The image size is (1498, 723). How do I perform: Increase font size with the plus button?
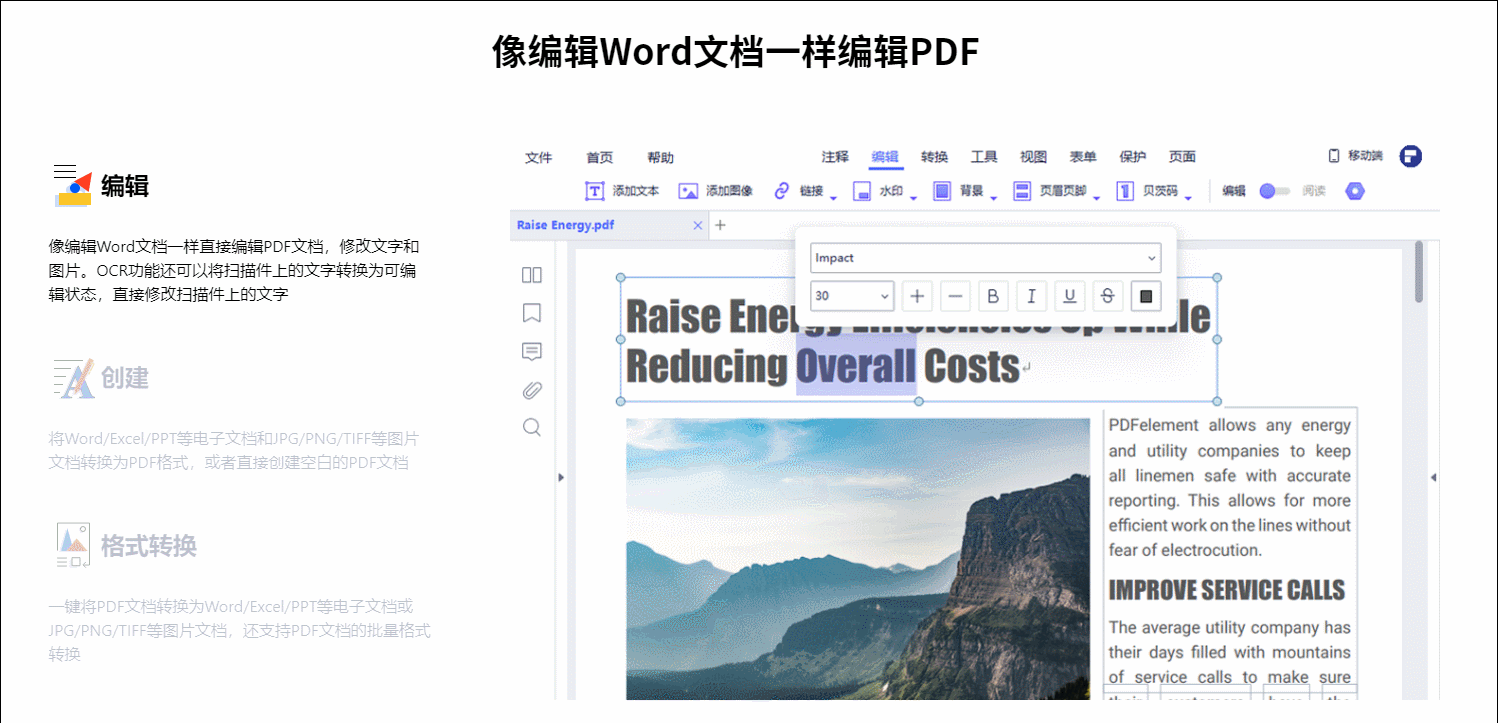(x=917, y=296)
